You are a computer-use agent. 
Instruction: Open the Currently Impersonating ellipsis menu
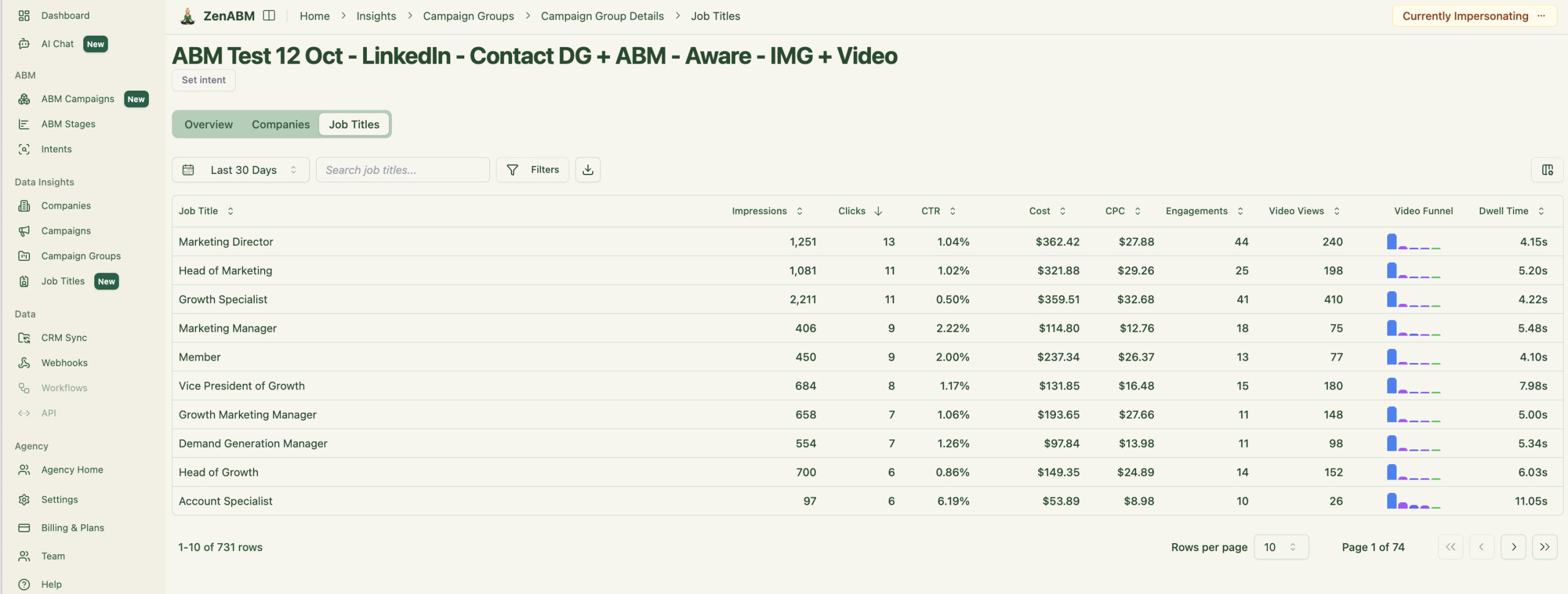(x=1542, y=16)
